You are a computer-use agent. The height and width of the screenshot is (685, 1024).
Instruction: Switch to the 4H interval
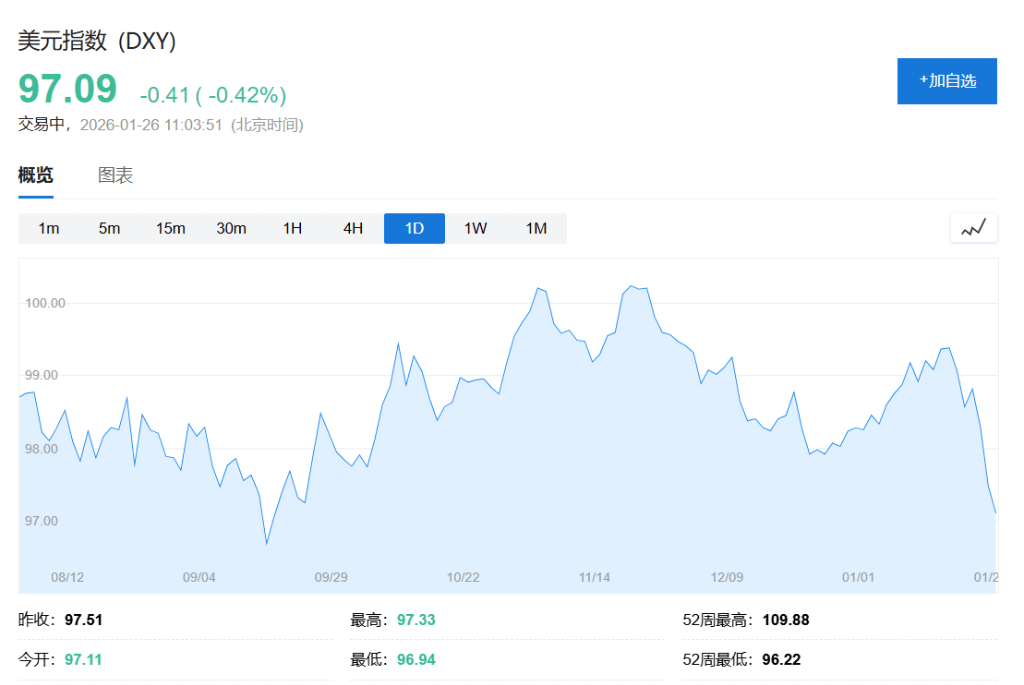[x=353, y=228]
